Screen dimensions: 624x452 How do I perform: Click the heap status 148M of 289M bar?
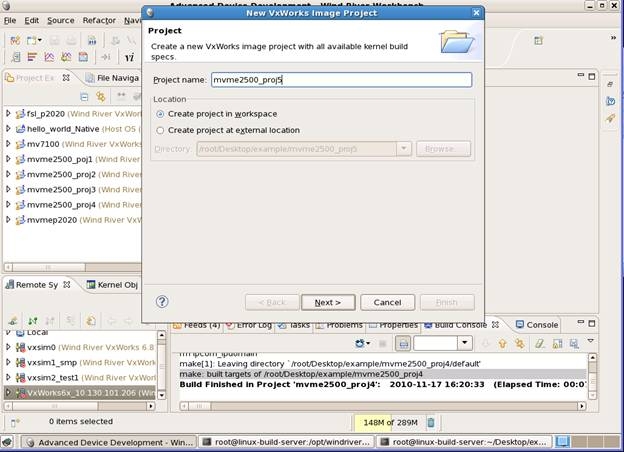390,422
